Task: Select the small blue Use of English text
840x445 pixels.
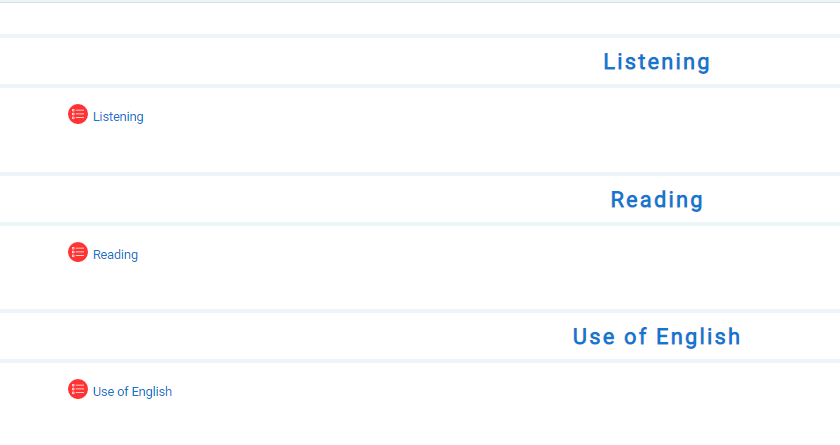Action: pyautogui.click(x=132, y=392)
